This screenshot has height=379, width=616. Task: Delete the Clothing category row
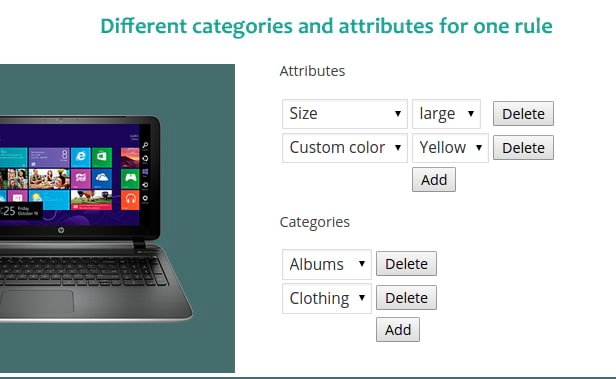coord(406,298)
